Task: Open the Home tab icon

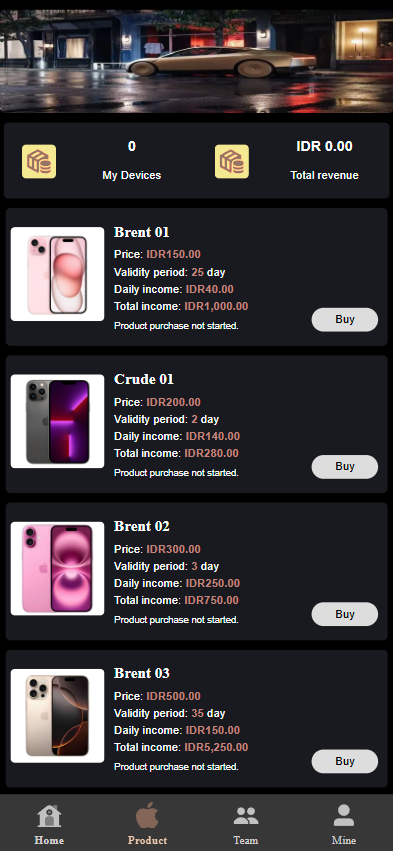Action: click(x=49, y=816)
